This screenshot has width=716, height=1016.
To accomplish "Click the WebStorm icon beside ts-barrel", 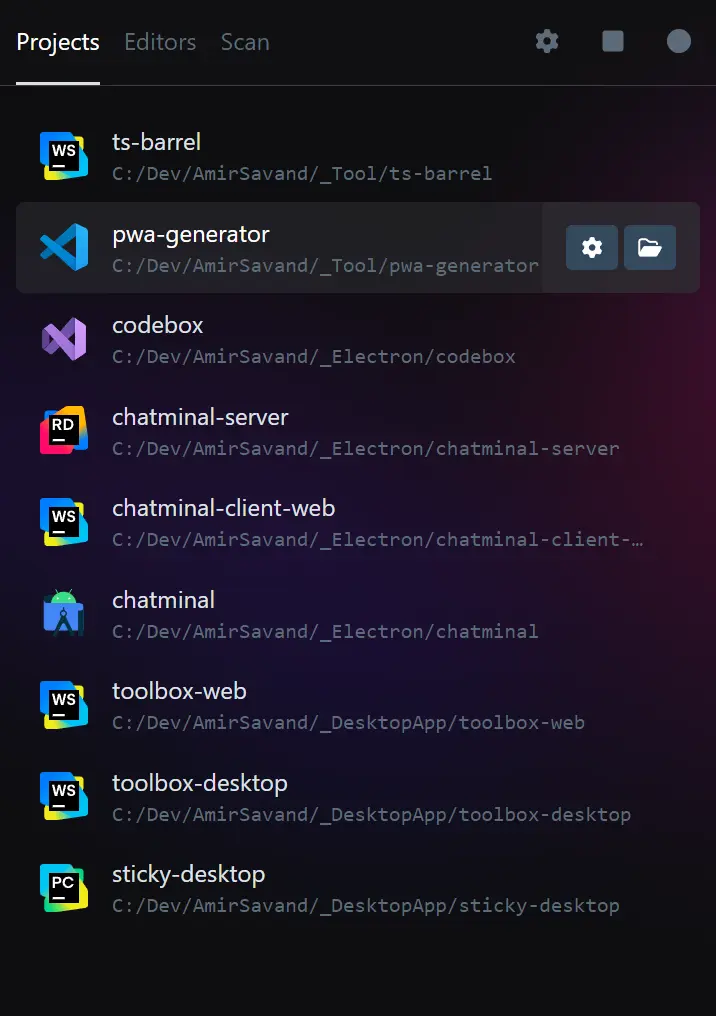I will pos(64,156).
